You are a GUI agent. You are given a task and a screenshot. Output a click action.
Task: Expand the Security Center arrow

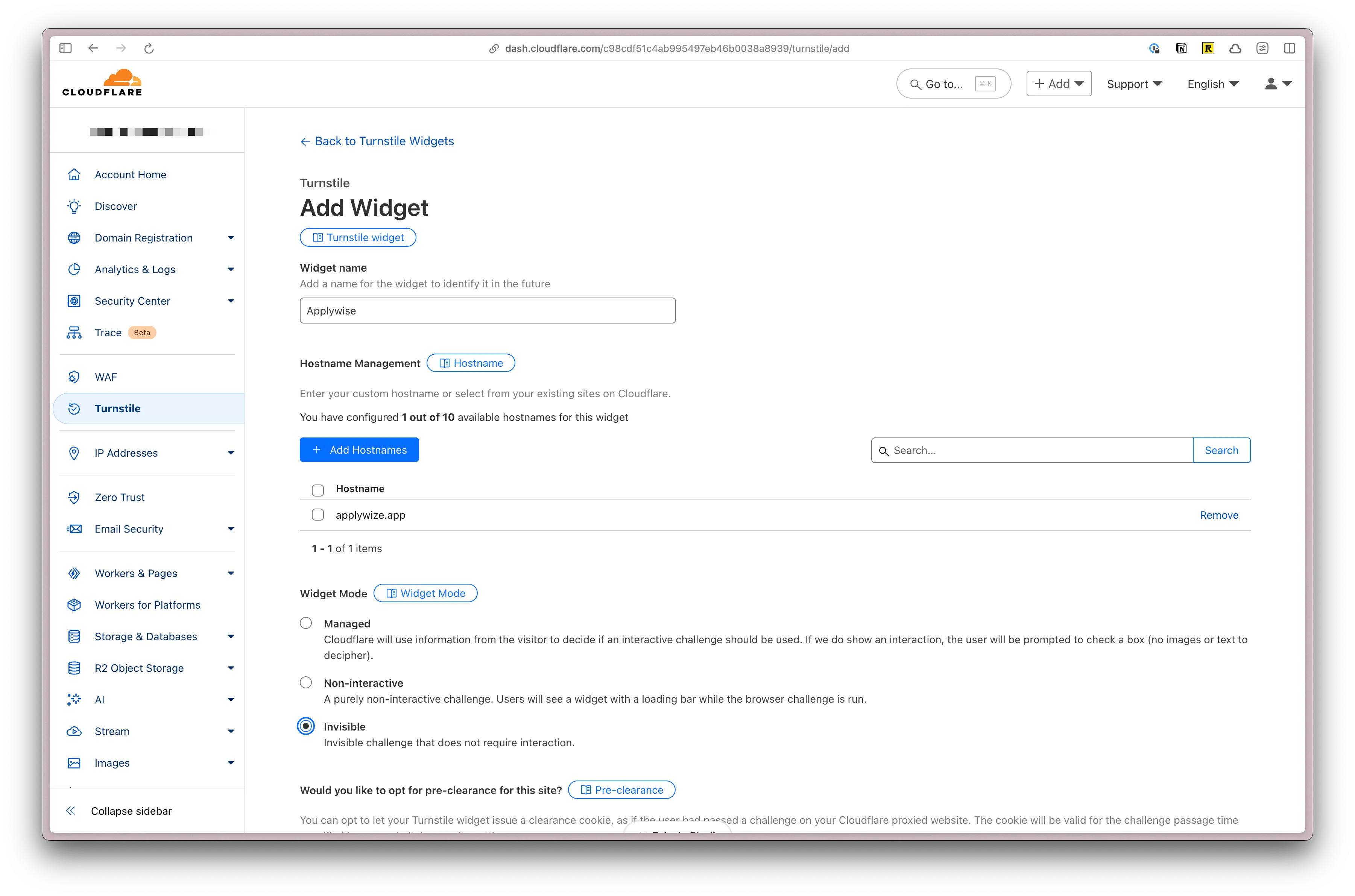[x=231, y=301]
